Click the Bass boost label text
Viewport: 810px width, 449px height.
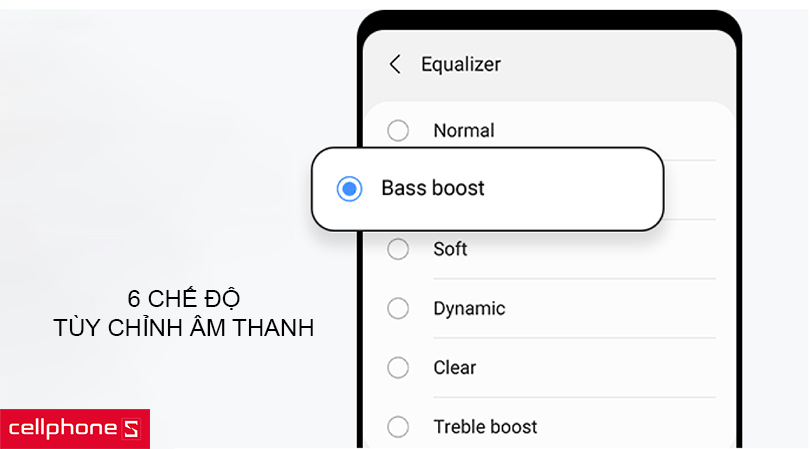coord(432,188)
